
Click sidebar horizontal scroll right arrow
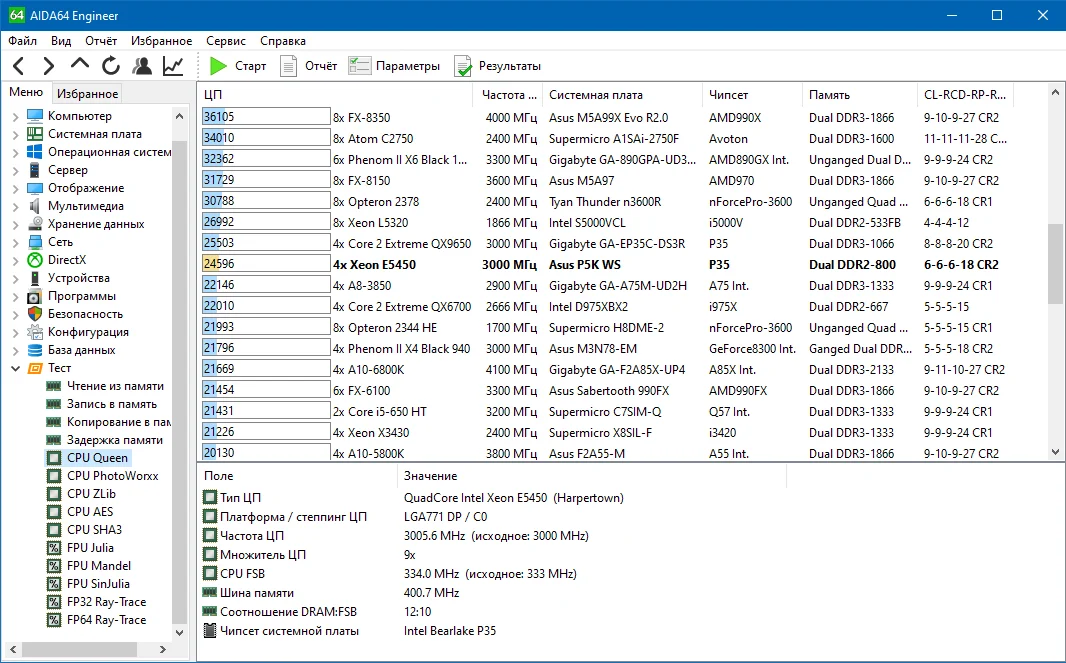(163, 649)
